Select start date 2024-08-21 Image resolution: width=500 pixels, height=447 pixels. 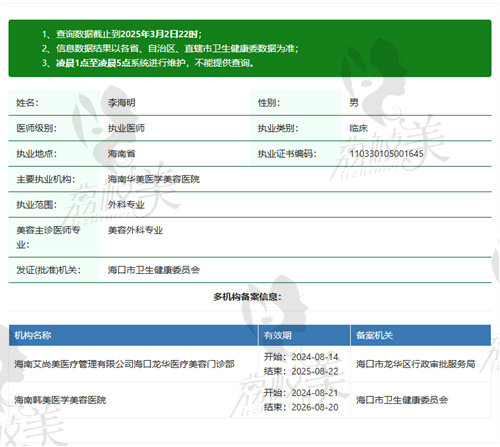click(x=315, y=393)
